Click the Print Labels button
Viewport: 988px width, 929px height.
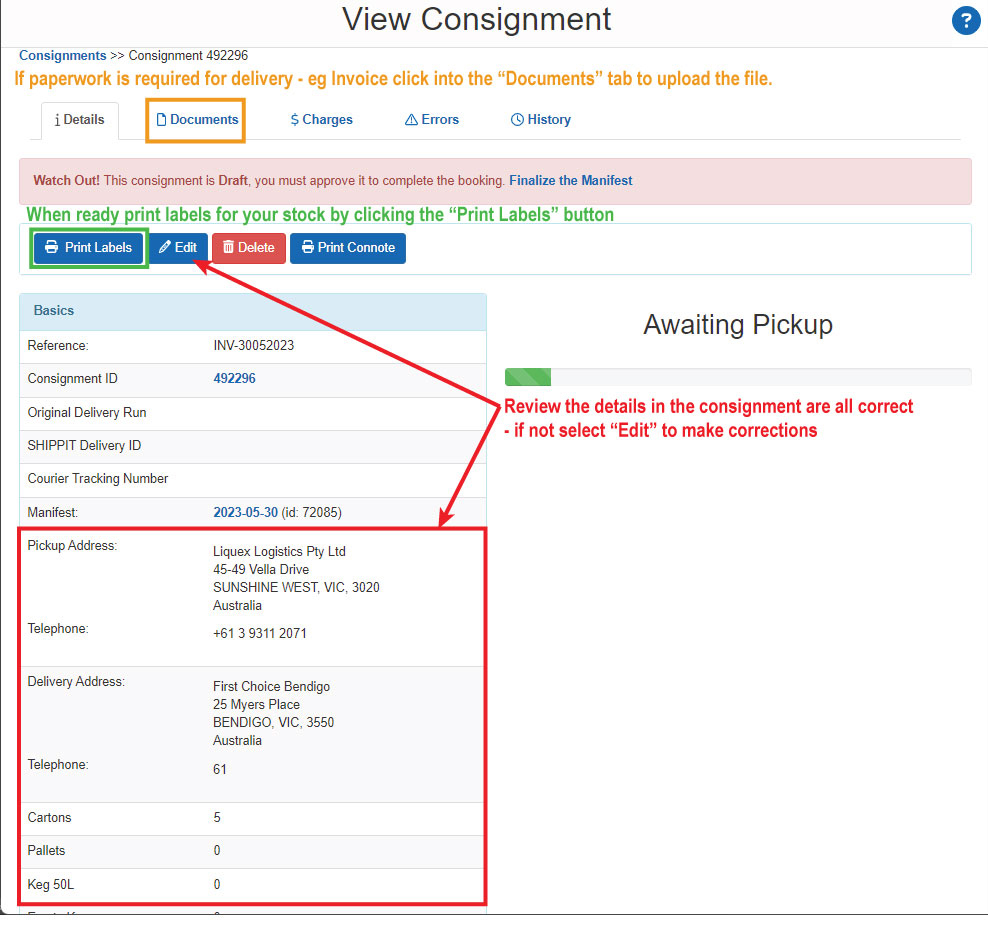(x=89, y=248)
